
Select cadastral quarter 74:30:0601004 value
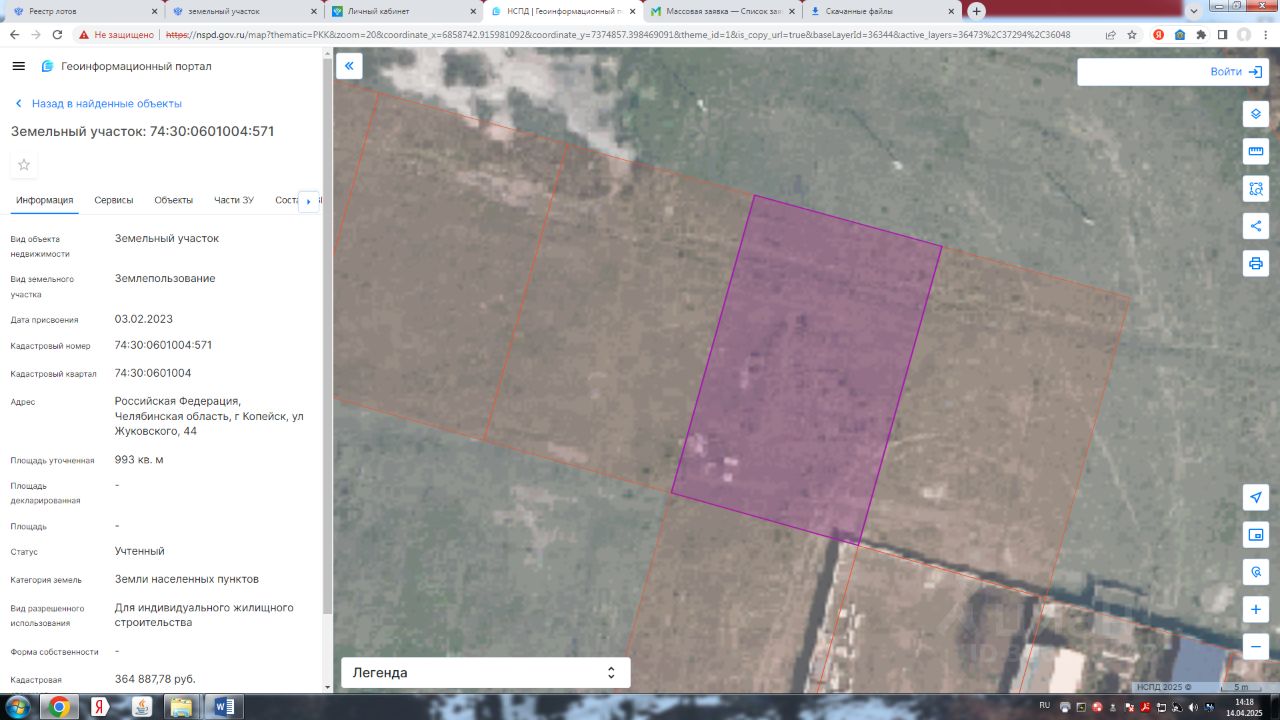pyautogui.click(x=153, y=373)
